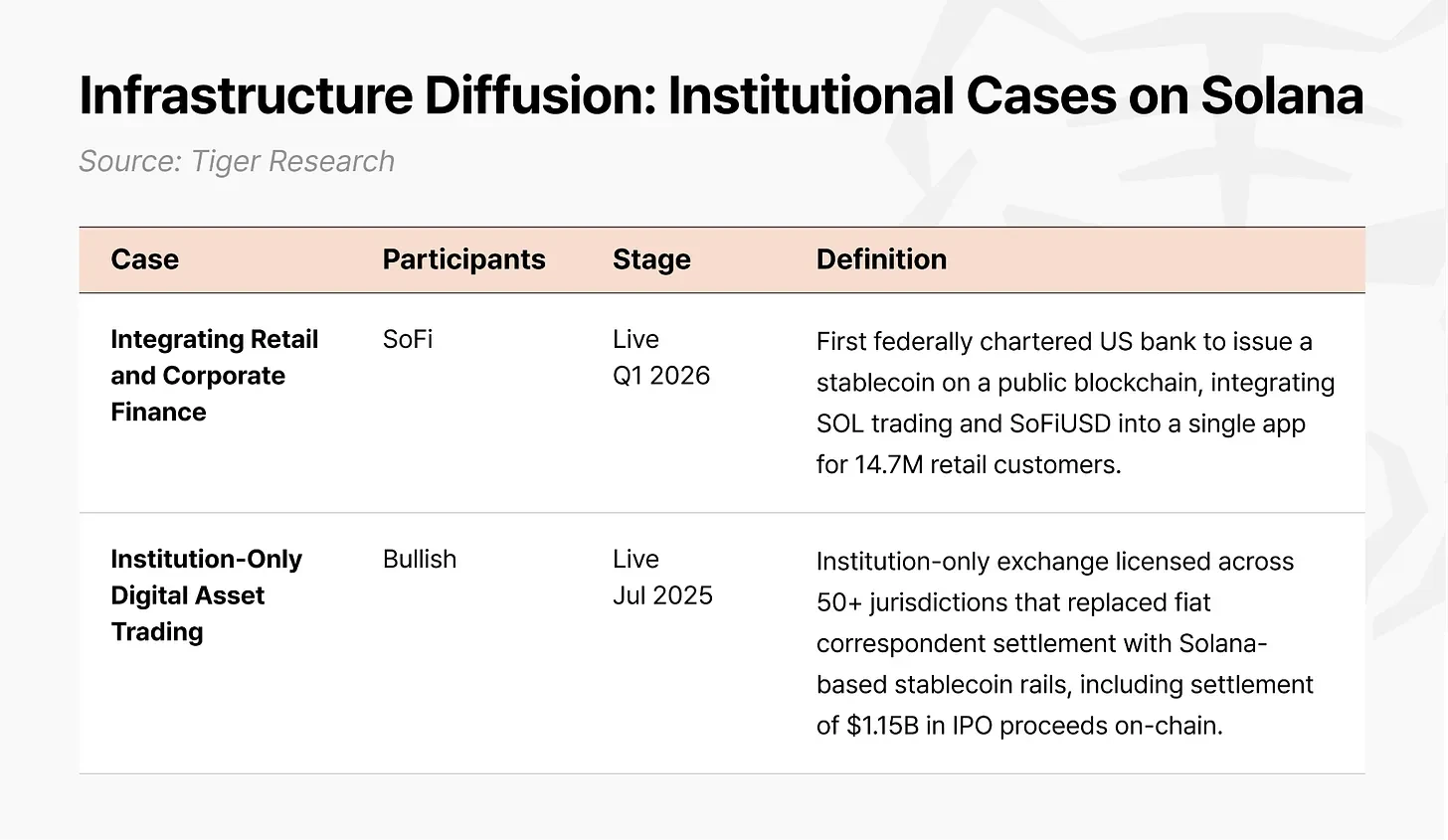Select the Live Jul 2025 stage cell
The width and height of the screenshot is (1448, 840).
point(662,577)
